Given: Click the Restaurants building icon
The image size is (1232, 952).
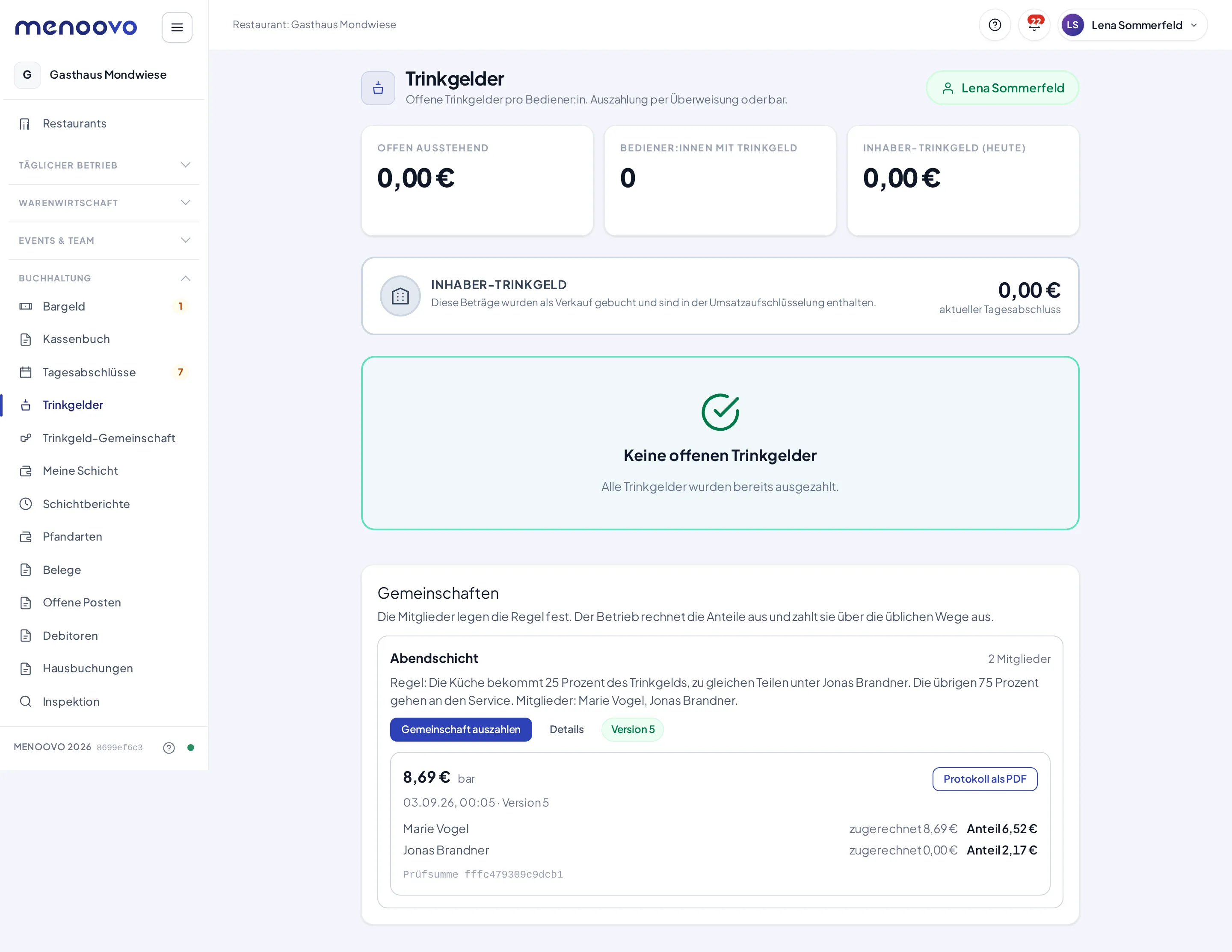Looking at the screenshot, I should [x=25, y=124].
